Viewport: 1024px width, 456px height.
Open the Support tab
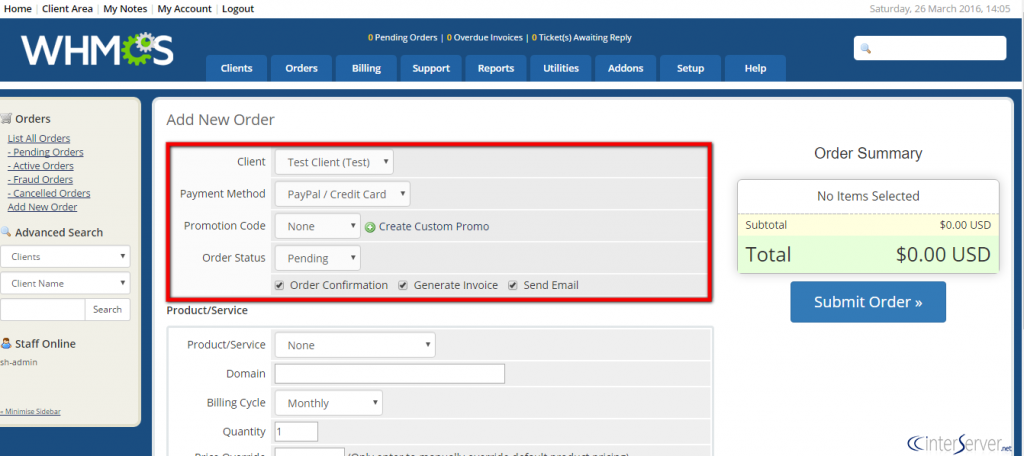pyautogui.click(x=431, y=68)
